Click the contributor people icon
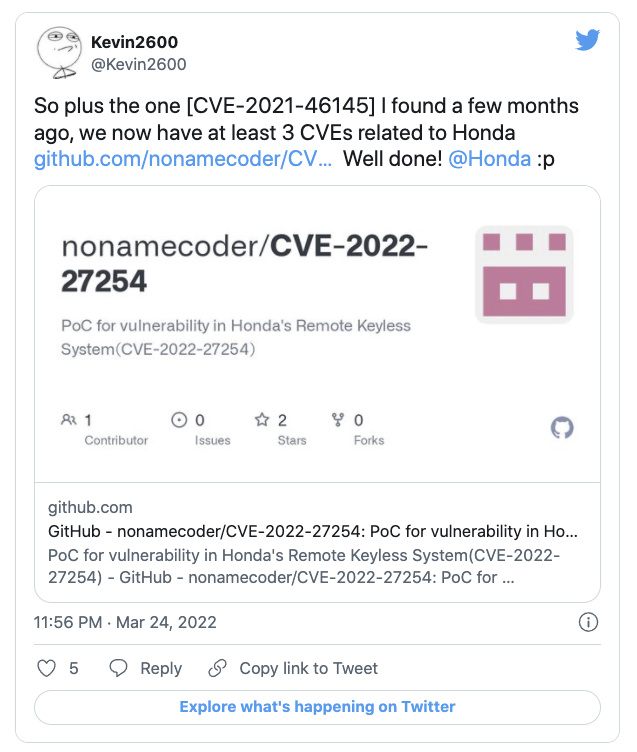 pyautogui.click(x=69, y=420)
